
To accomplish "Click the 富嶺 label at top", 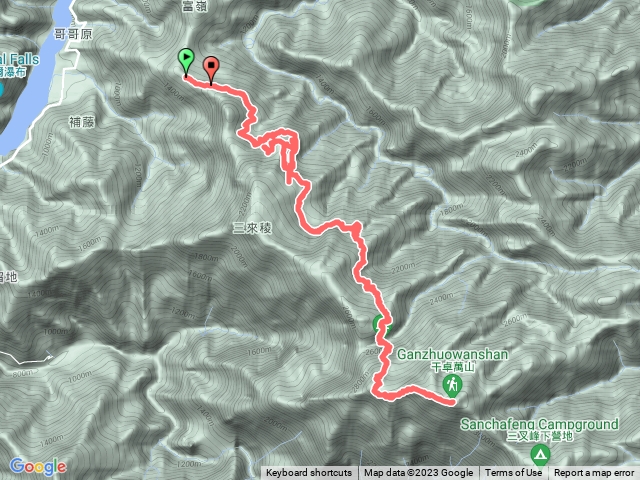I will pyautogui.click(x=195, y=6).
